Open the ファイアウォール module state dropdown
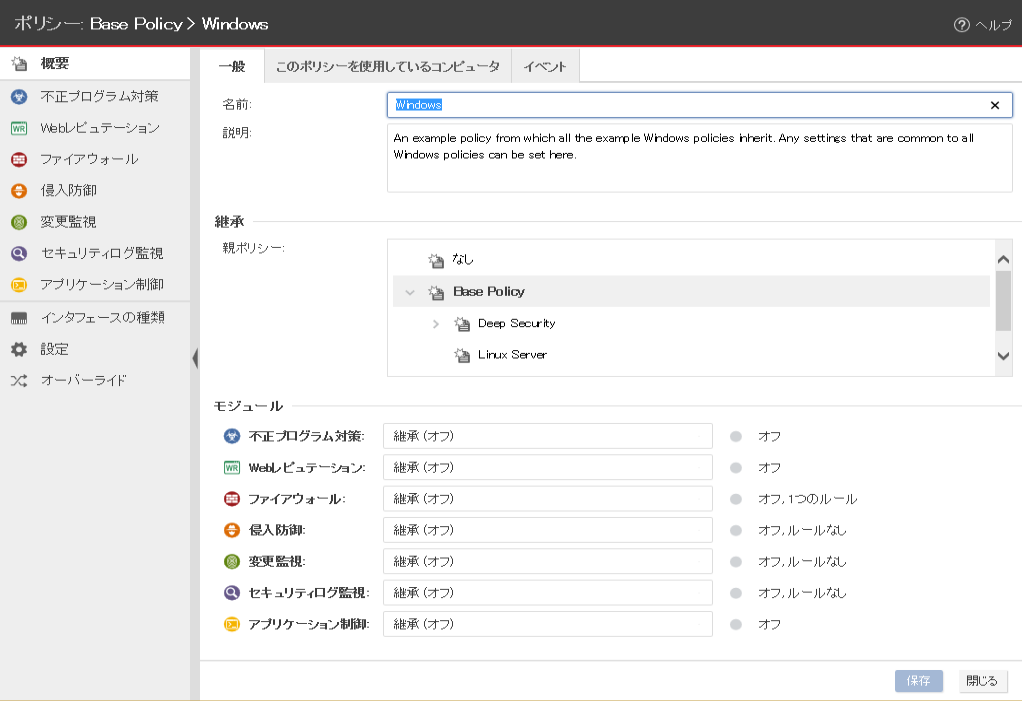Viewport: 1022px width, 702px height. [x=547, y=499]
